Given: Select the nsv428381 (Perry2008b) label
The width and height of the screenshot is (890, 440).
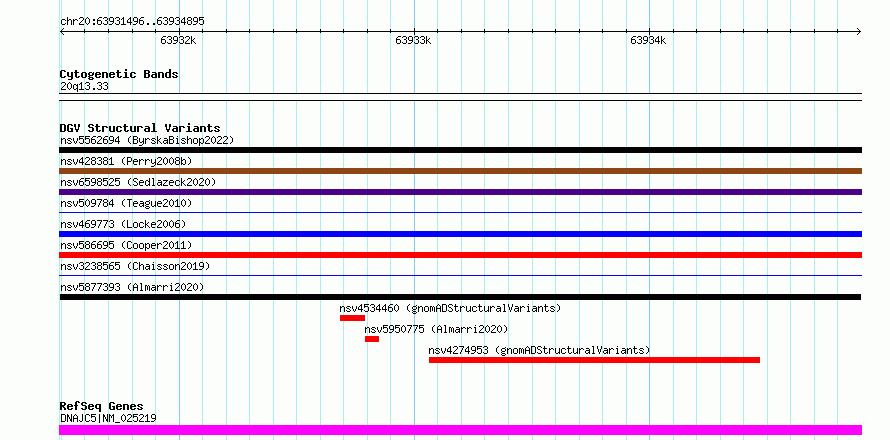Looking at the screenshot, I should tap(126, 161).
